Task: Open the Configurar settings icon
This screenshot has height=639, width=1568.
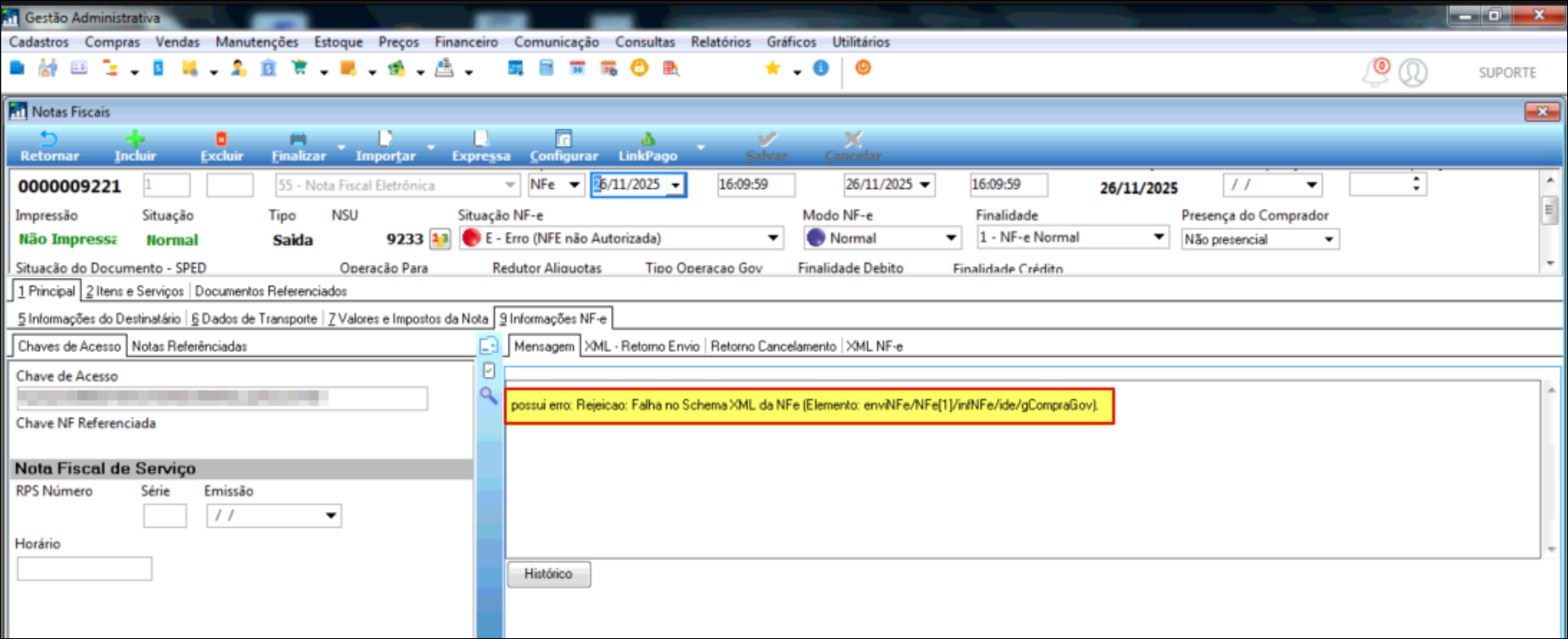Action: [564, 140]
